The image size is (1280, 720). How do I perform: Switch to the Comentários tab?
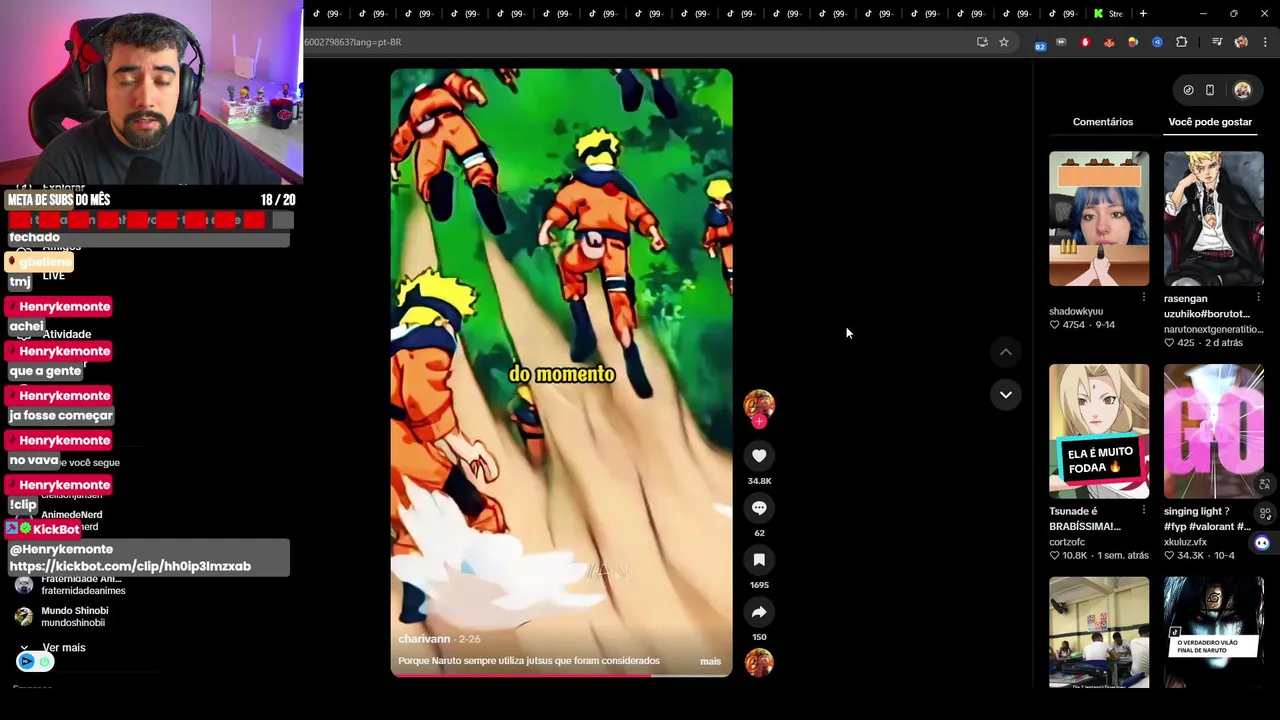click(x=1103, y=122)
